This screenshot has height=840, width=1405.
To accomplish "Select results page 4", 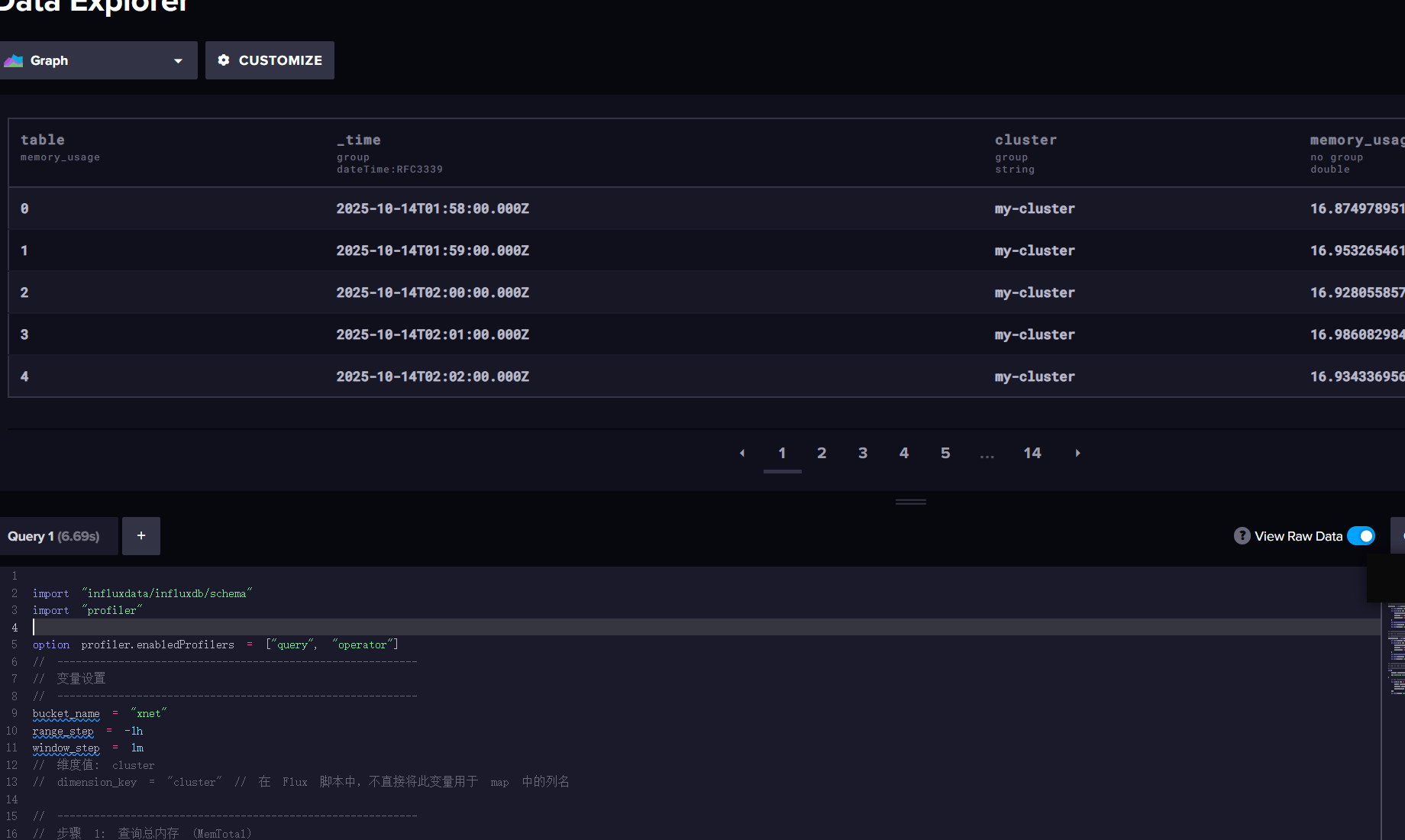I will pos(904,453).
